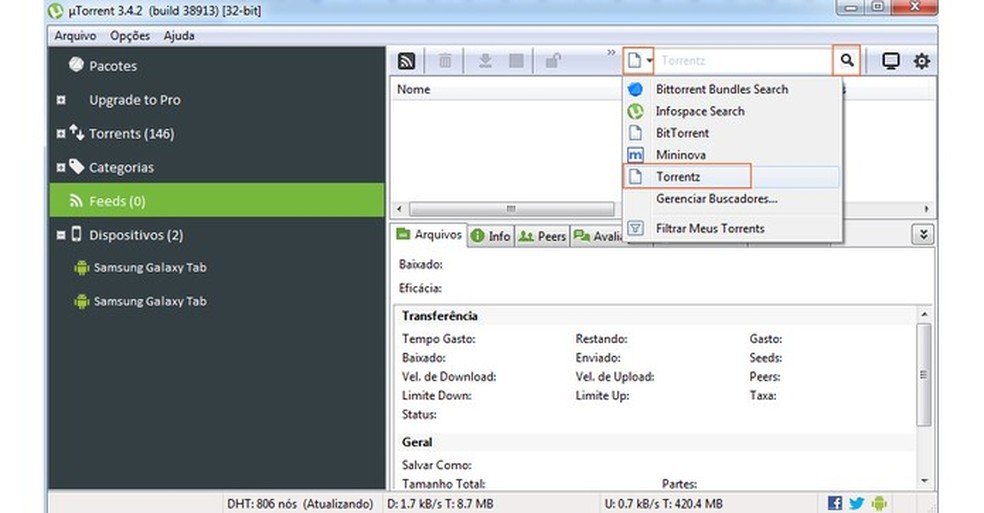This screenshot has width=984, height=513.
Task: Click the magnifying glass search button
Action: click(x=847, y=61)
